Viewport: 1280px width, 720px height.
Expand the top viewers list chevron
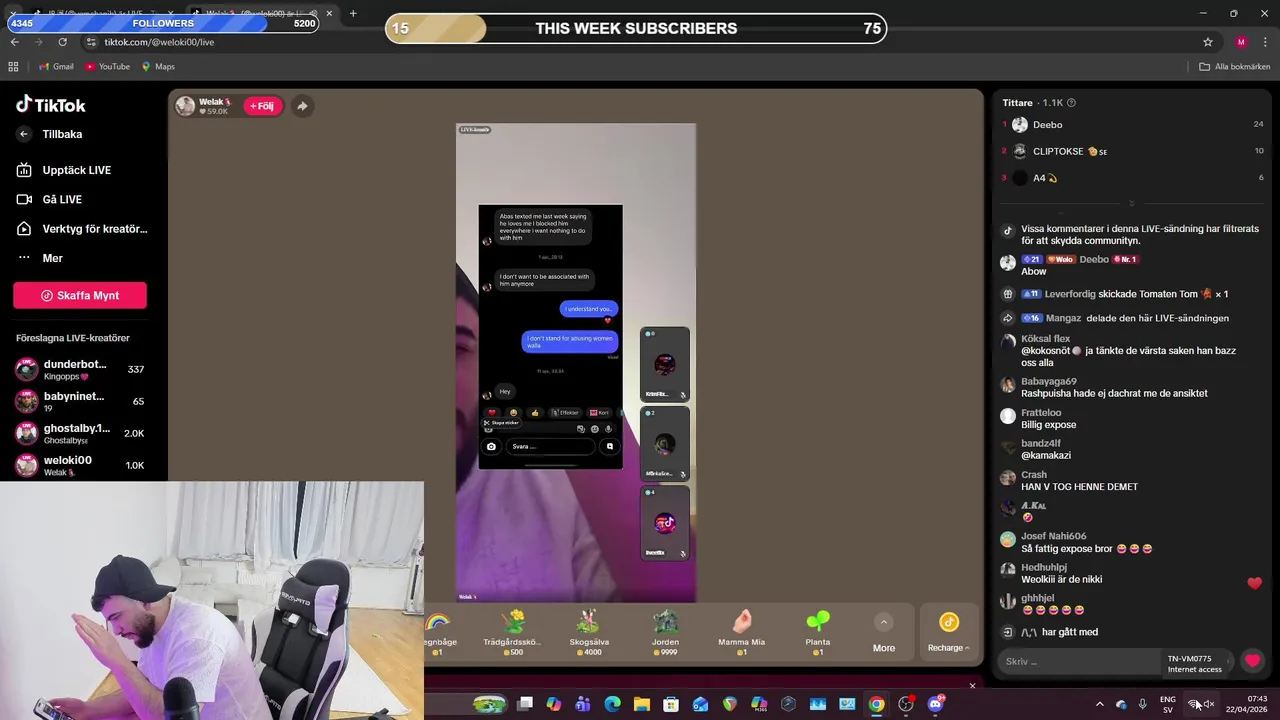pyautogui.click(x=1131, y=203)
